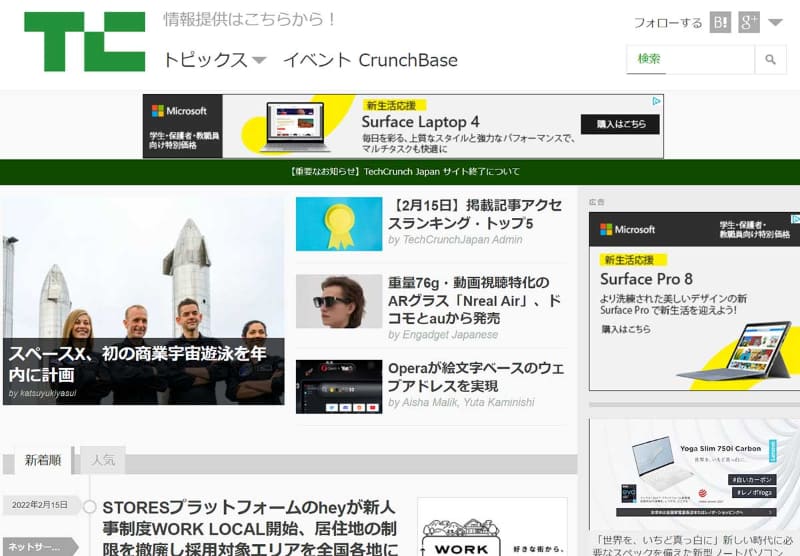Switch to the 人気 tab
The image size is (800, 556).
103,460
